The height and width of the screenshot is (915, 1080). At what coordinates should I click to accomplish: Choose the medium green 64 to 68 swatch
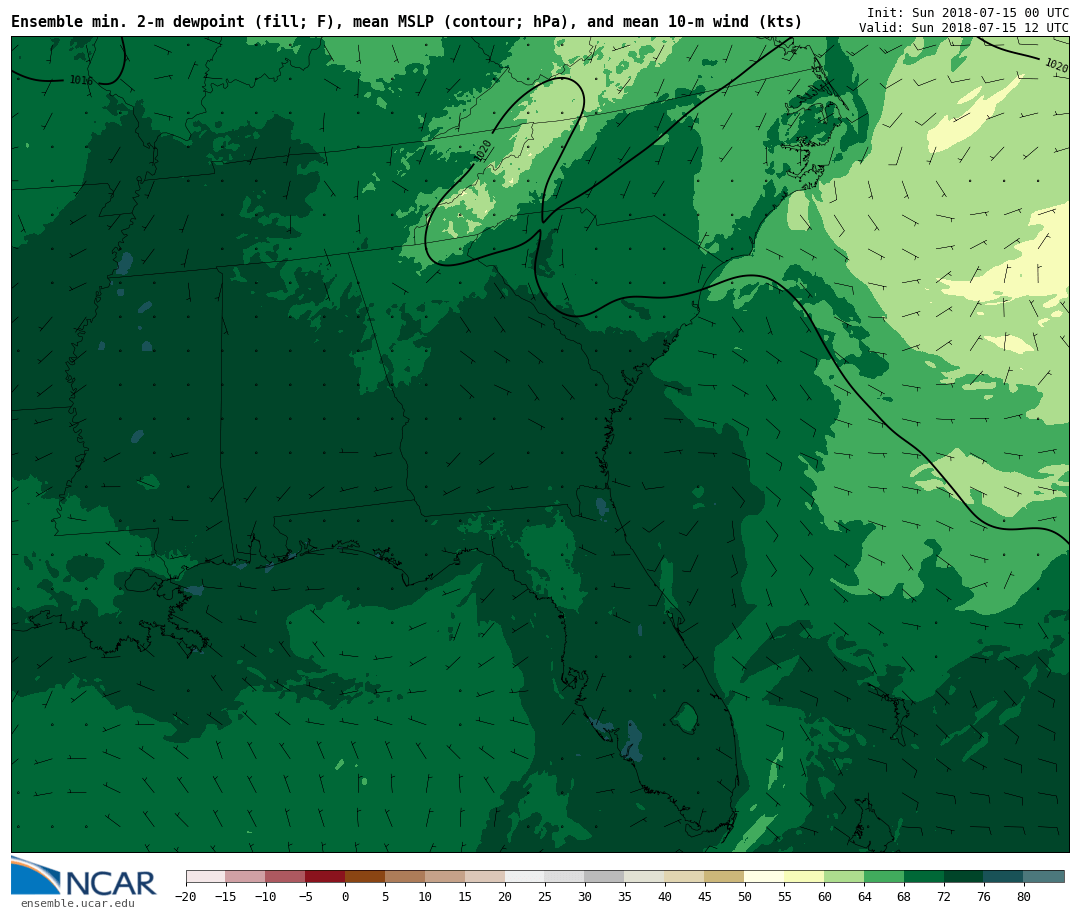pyautogui.click(x=884, y=877)
